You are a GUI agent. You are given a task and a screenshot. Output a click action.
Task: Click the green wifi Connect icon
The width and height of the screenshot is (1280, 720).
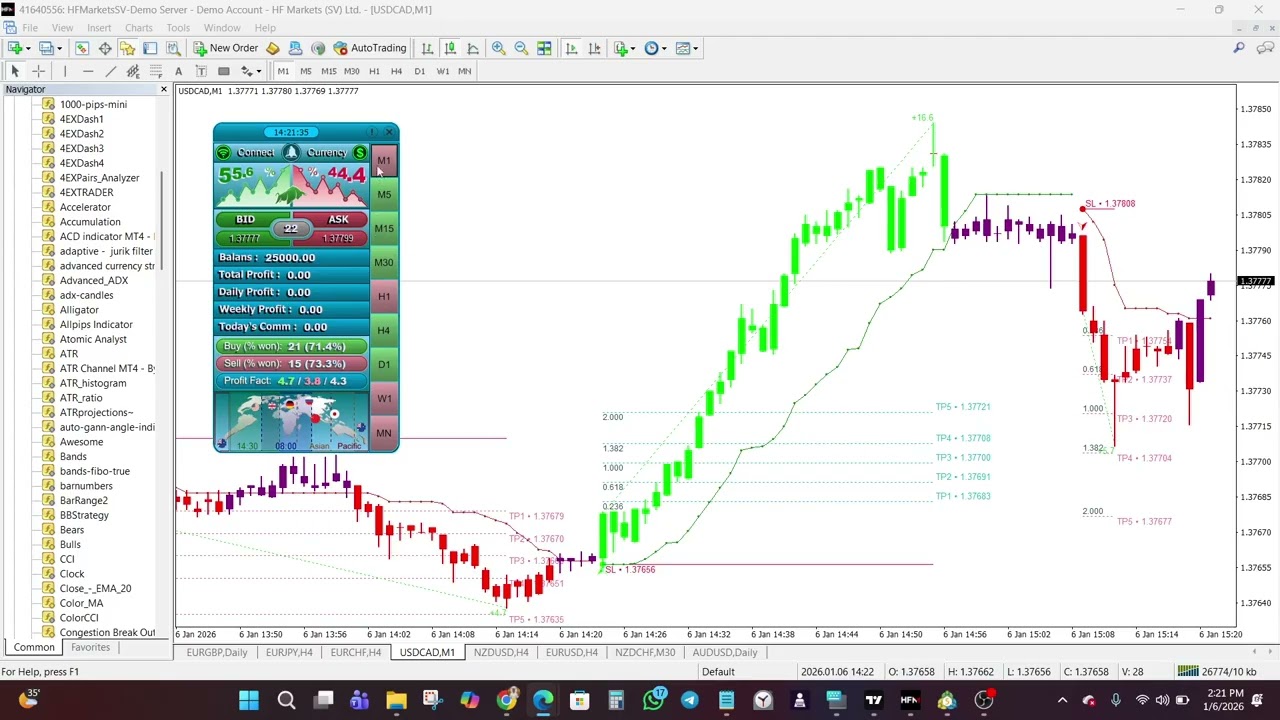pos(224,153)
